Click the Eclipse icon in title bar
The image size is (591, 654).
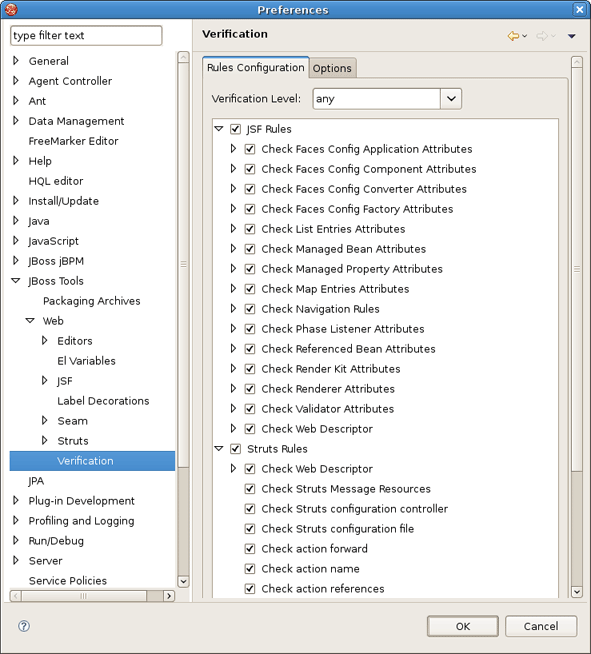11,10
